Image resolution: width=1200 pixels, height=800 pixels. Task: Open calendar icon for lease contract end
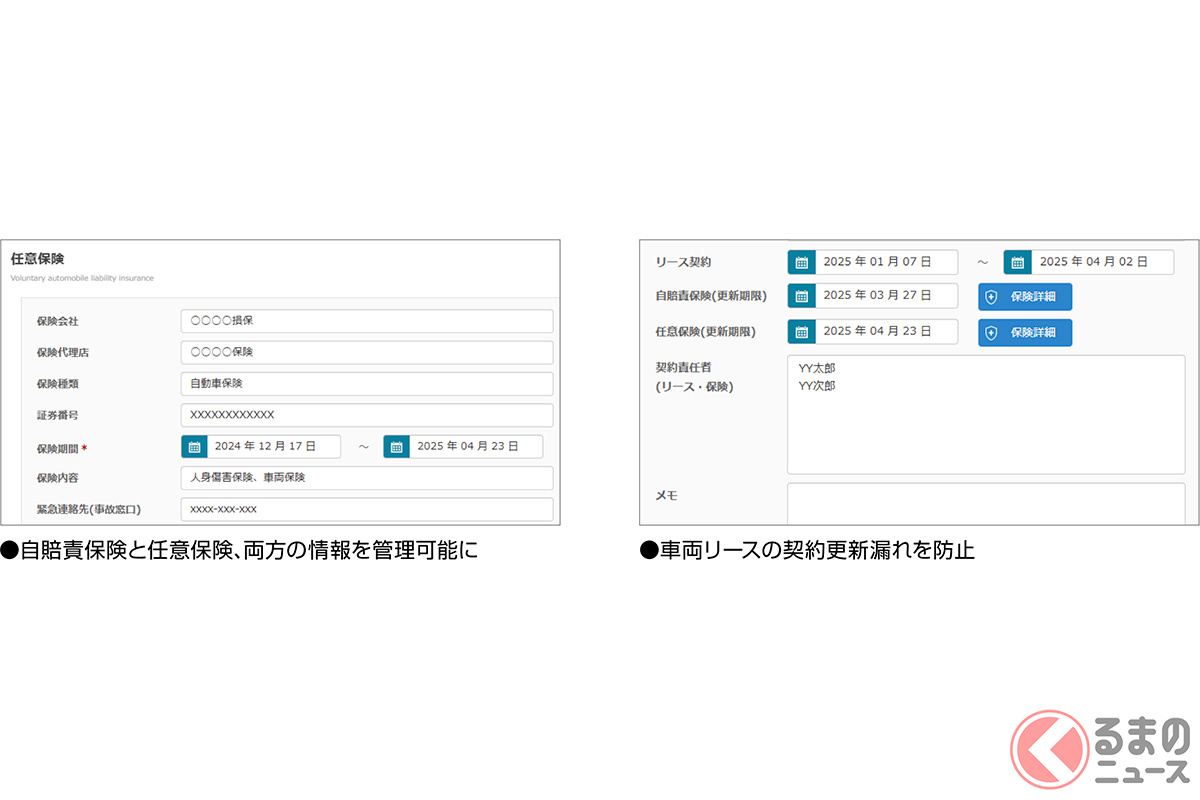click(1017, 262)
